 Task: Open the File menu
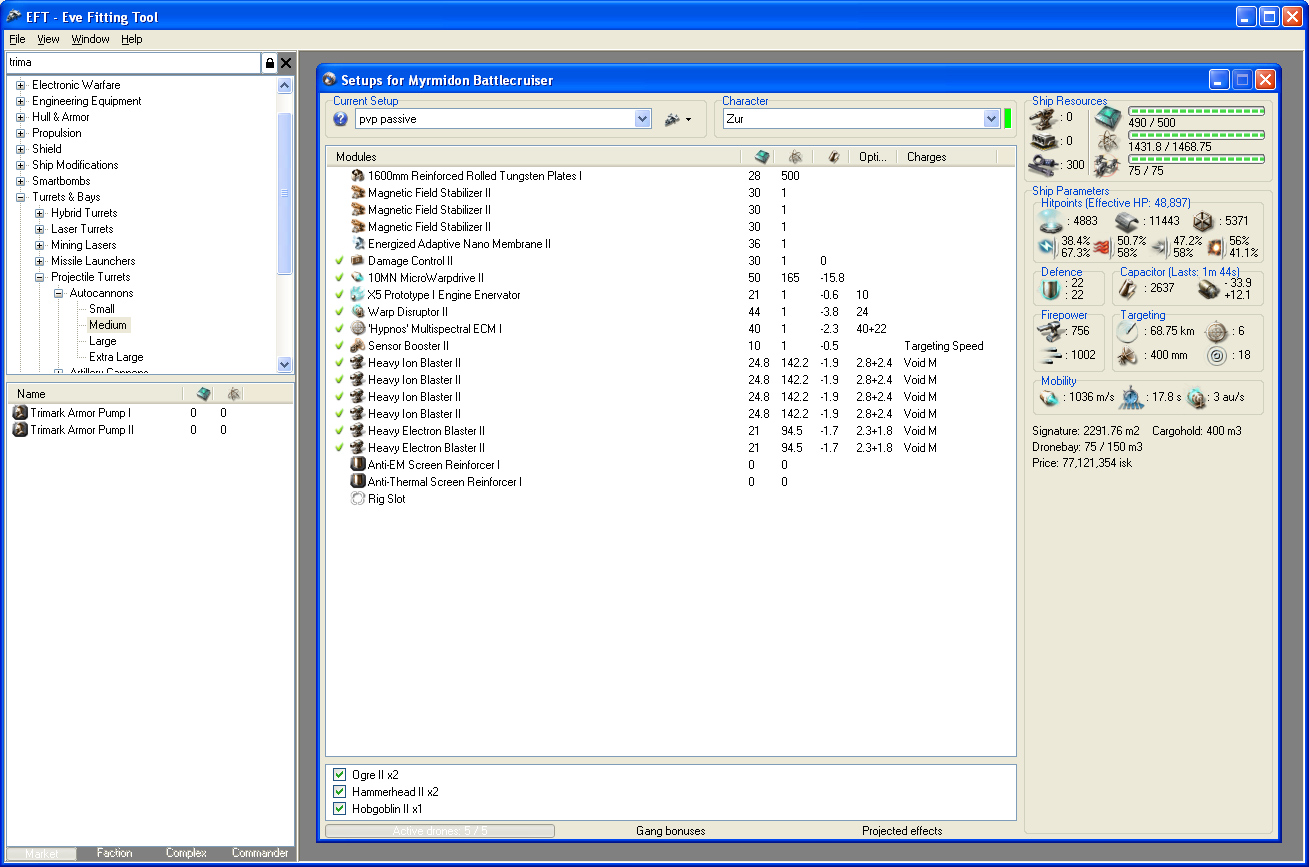point(17,39)
